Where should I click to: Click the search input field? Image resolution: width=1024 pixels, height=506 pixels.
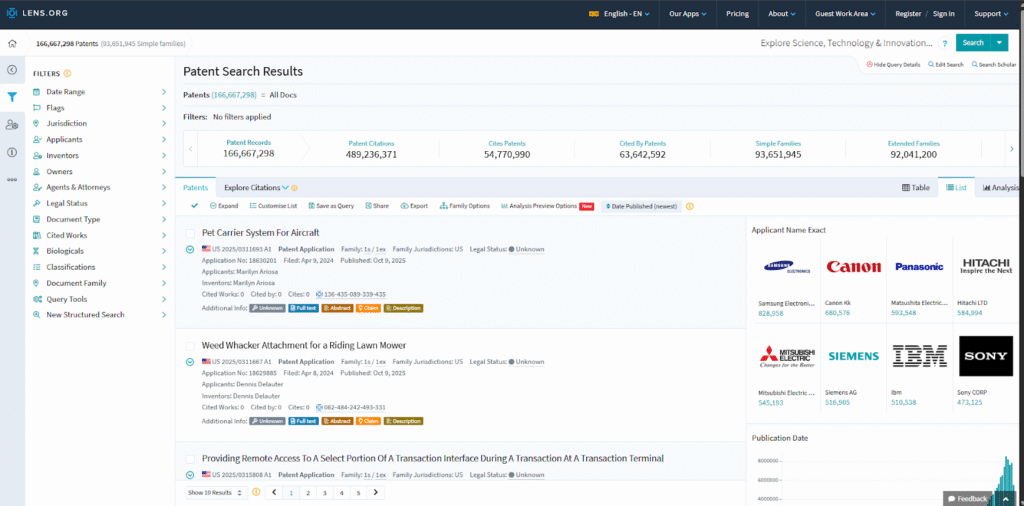[x=845, y=43]
